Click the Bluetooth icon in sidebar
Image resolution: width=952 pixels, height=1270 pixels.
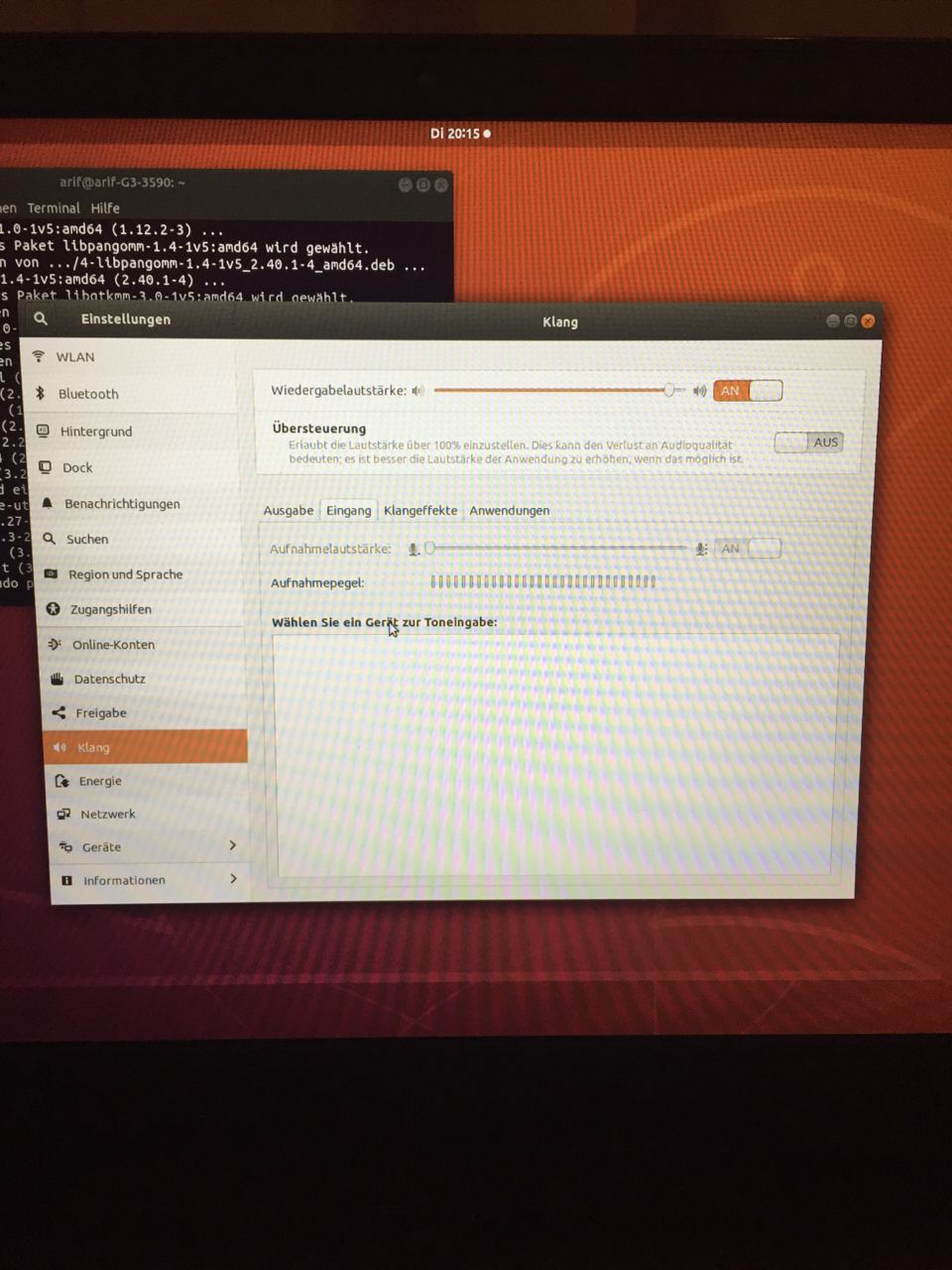(41, 393)
